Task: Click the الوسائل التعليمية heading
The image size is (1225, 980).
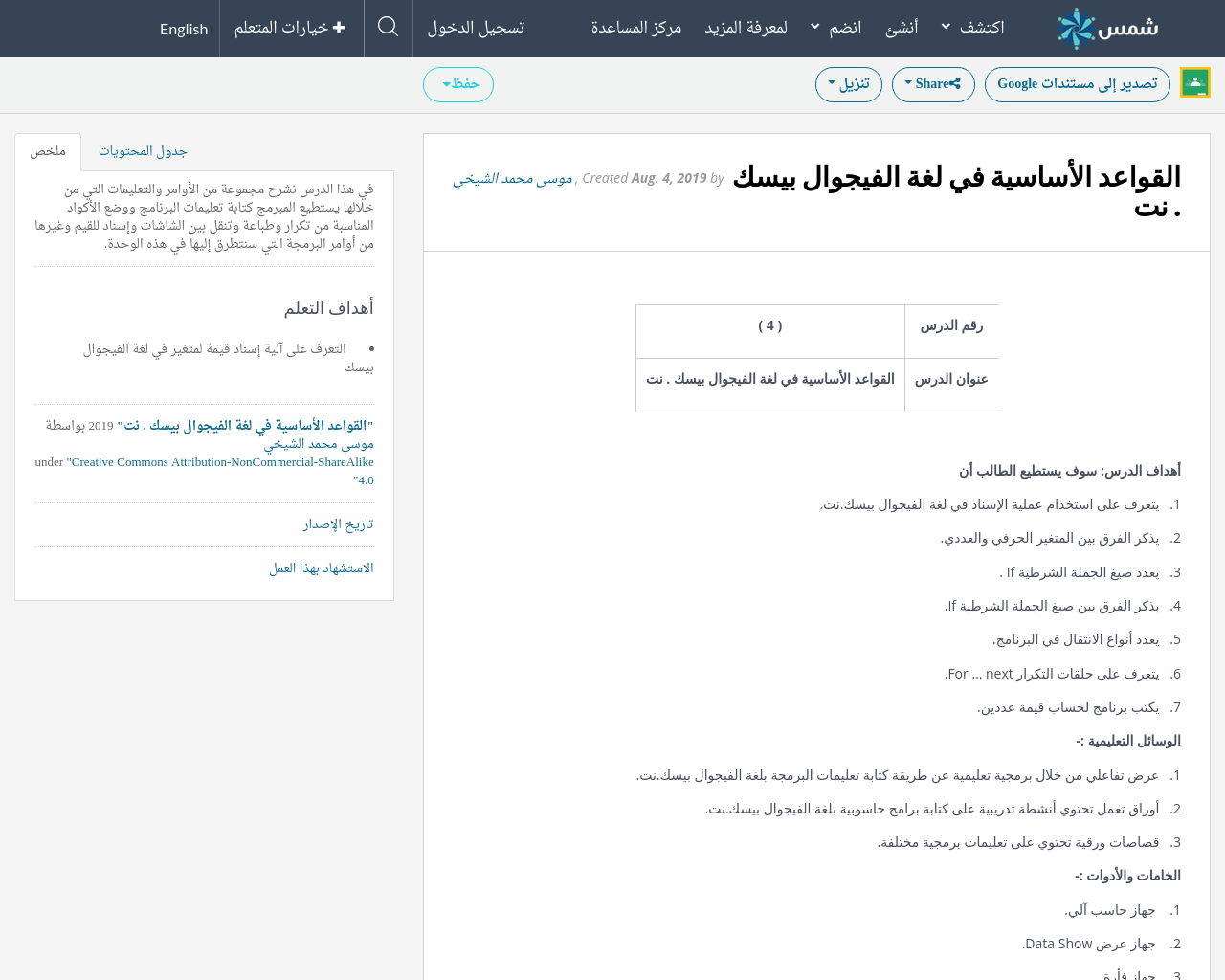Action: (1128, 741)
